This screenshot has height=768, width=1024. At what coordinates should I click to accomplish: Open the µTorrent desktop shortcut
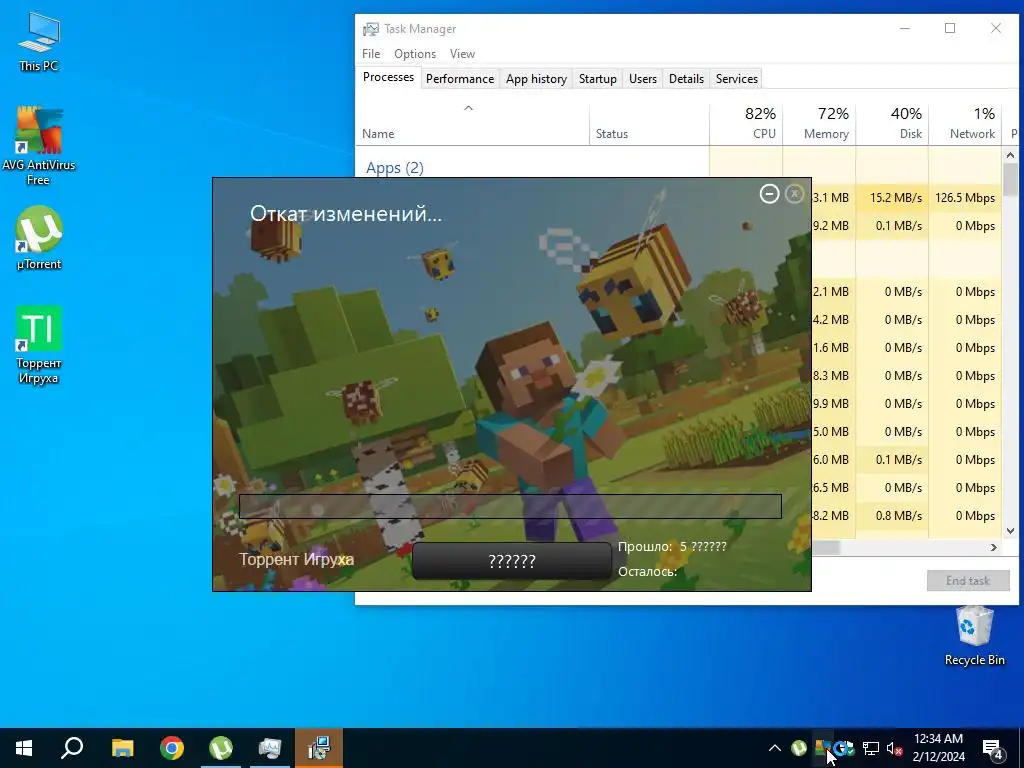39,238
